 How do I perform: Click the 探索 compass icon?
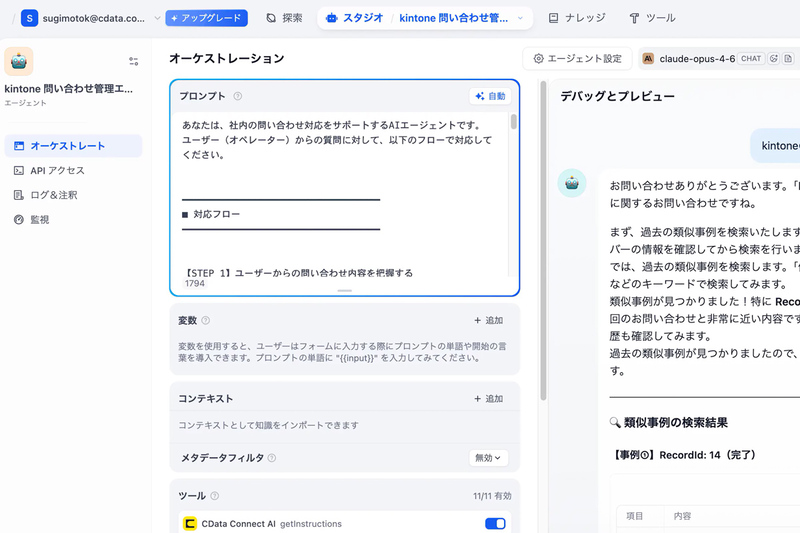[x=271, y=18]
